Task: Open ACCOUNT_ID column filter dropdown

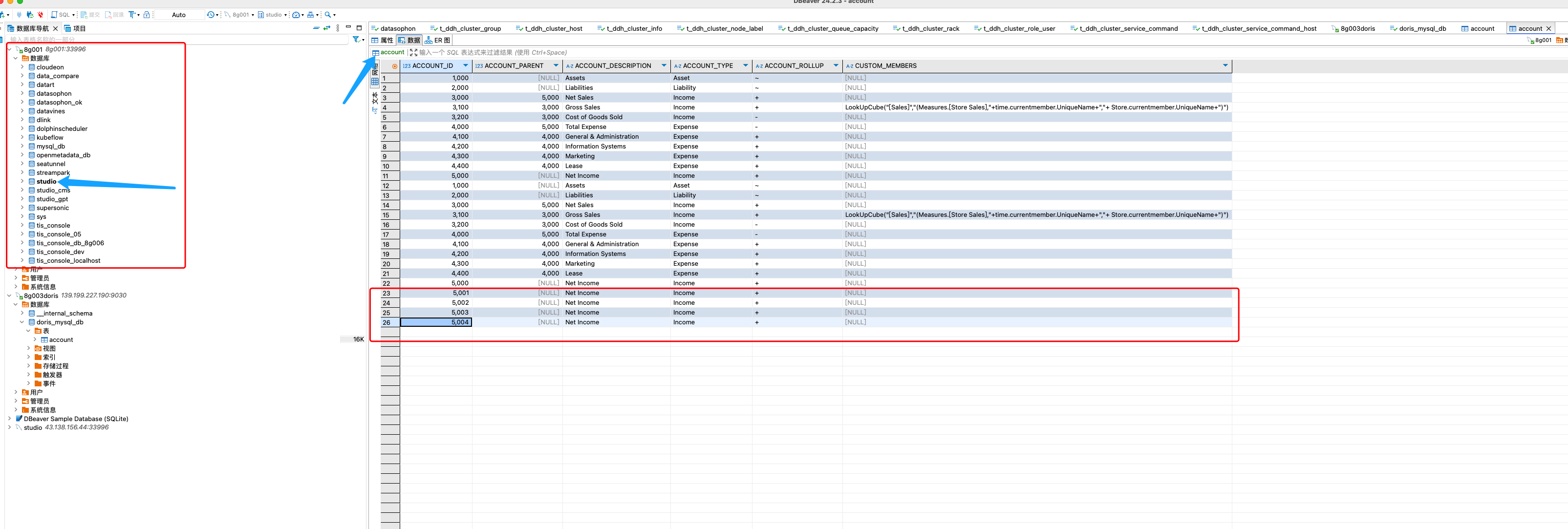Action: 466,66
